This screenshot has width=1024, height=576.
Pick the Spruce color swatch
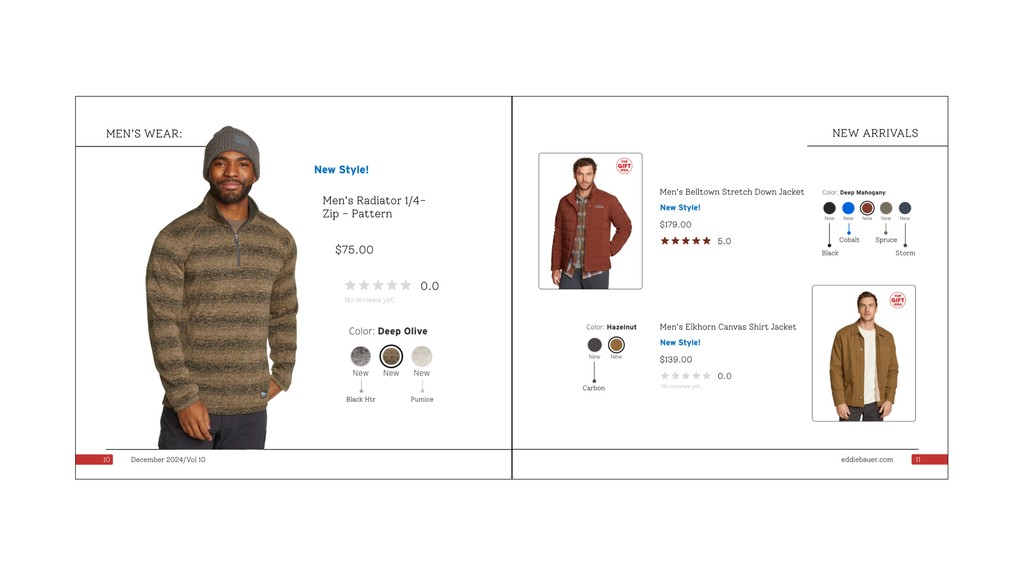[x=886, y=208]
